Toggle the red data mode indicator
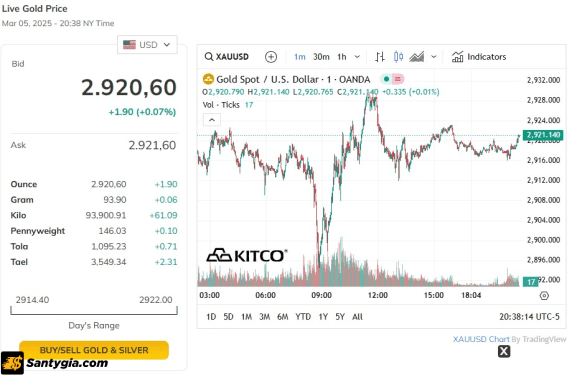Viewport: 572px width, 375px height. tap(398, 79)
